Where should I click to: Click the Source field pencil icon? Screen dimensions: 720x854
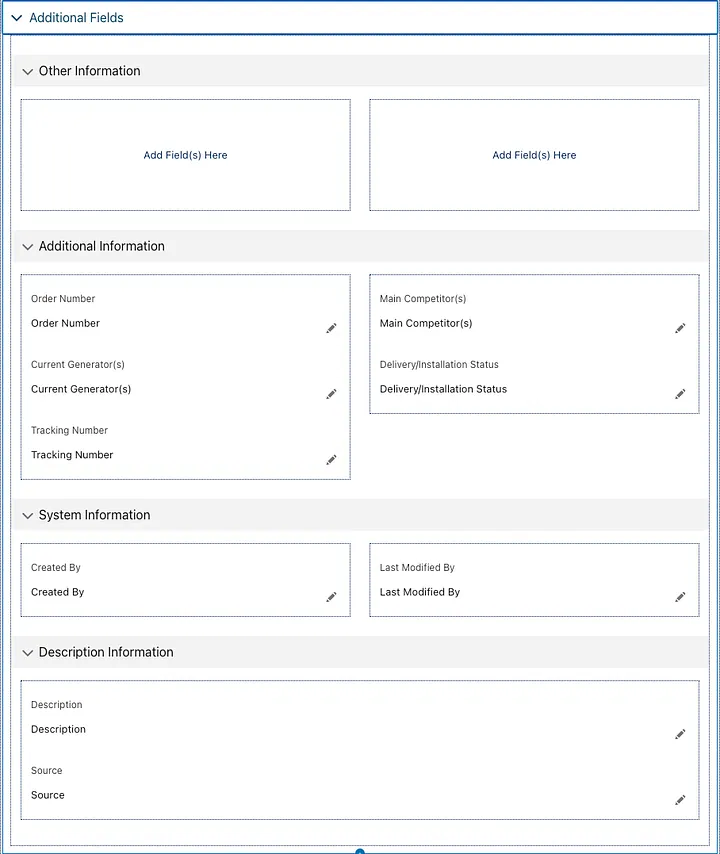680,800
